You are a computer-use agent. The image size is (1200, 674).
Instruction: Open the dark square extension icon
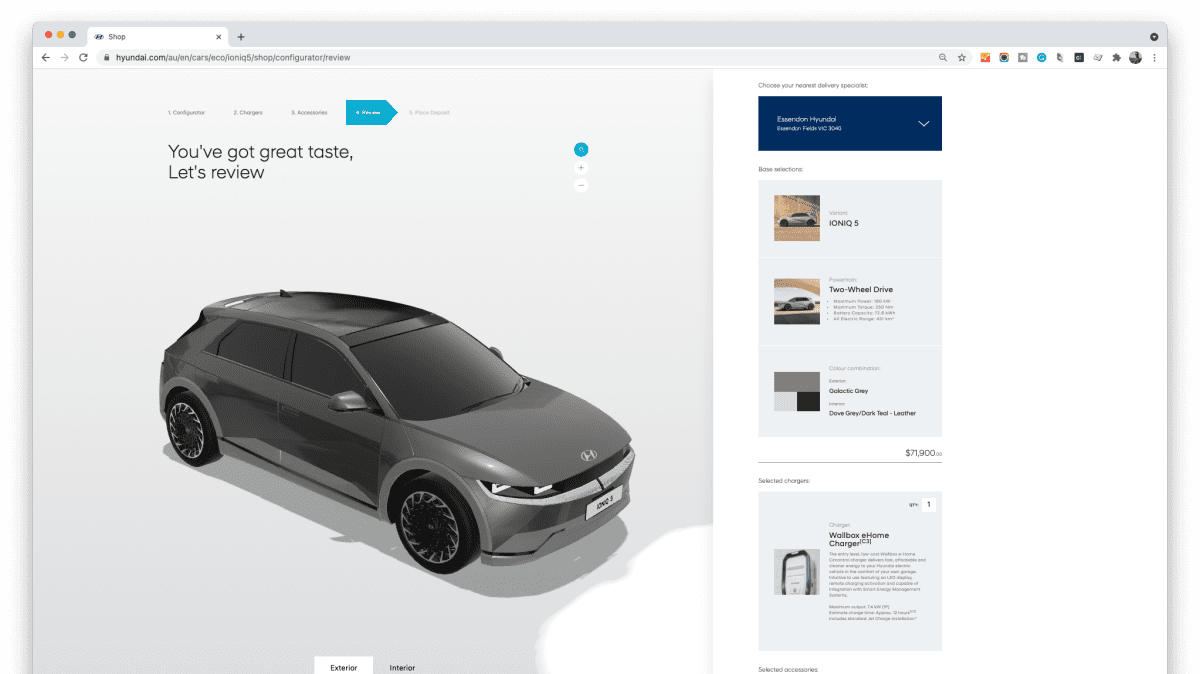tap(1079, 58)
